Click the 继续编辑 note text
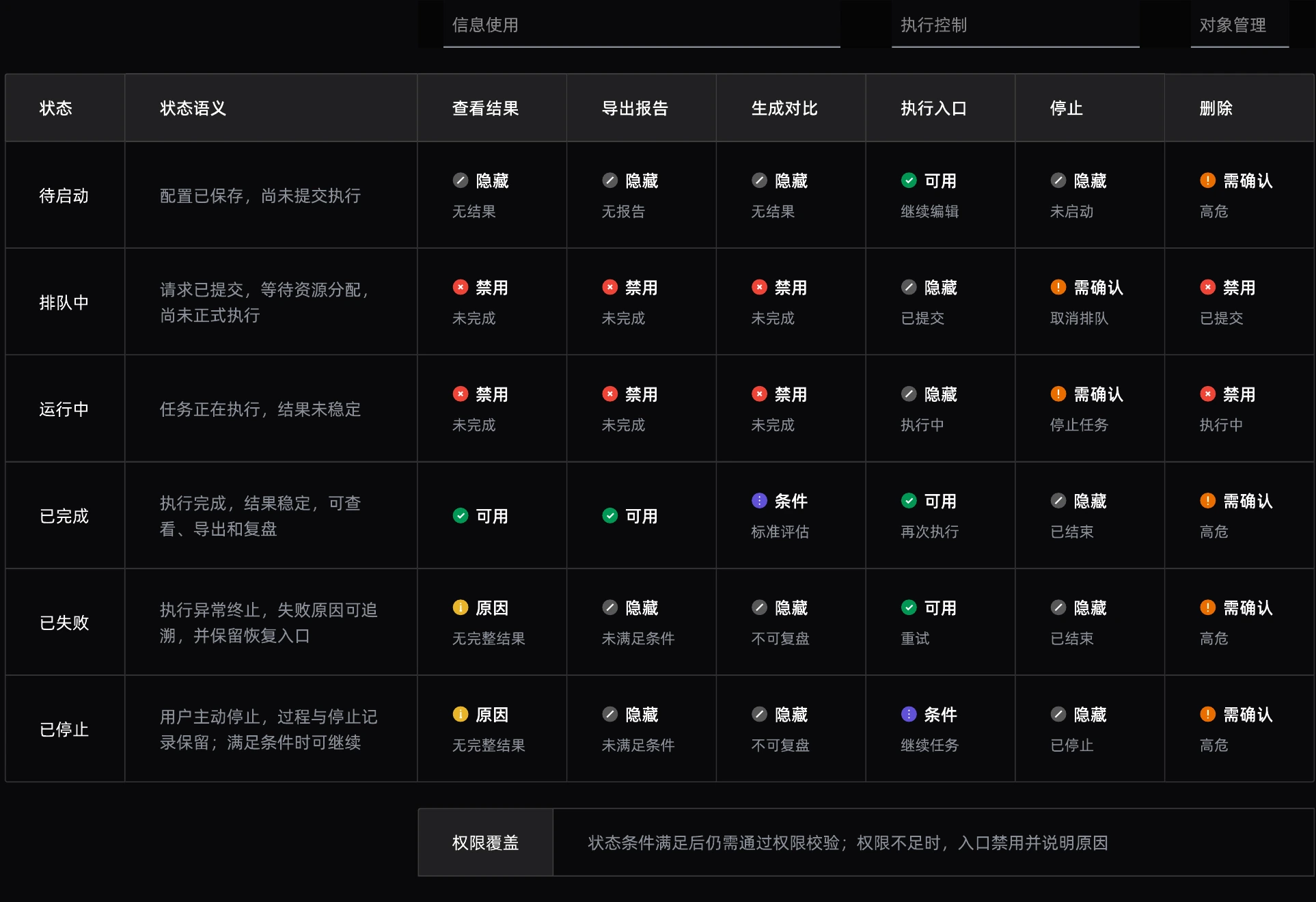 tap(930, 212)
